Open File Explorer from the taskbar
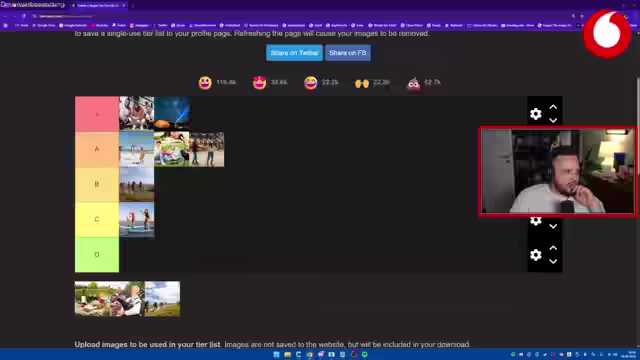Viewport: 640px width, 360px height. pos(287,354)
